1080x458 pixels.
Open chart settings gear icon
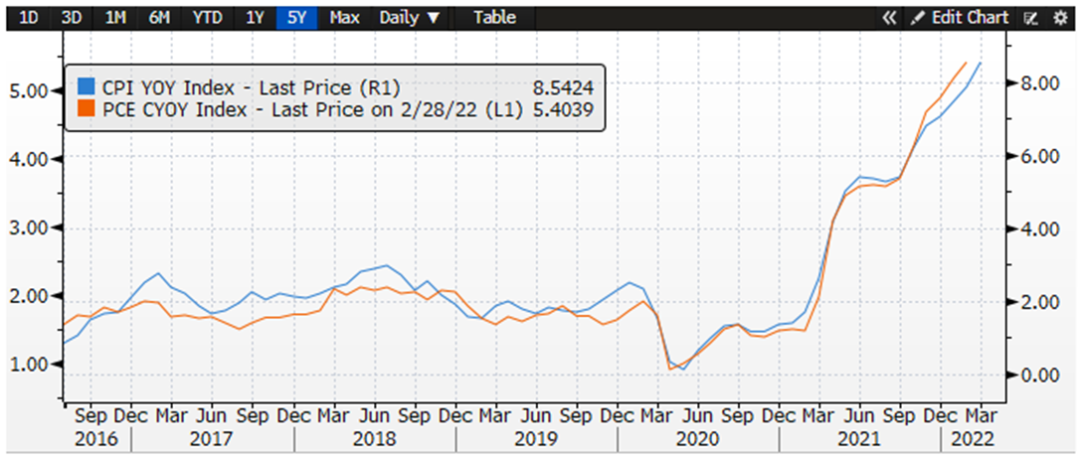coord(1060,18)
